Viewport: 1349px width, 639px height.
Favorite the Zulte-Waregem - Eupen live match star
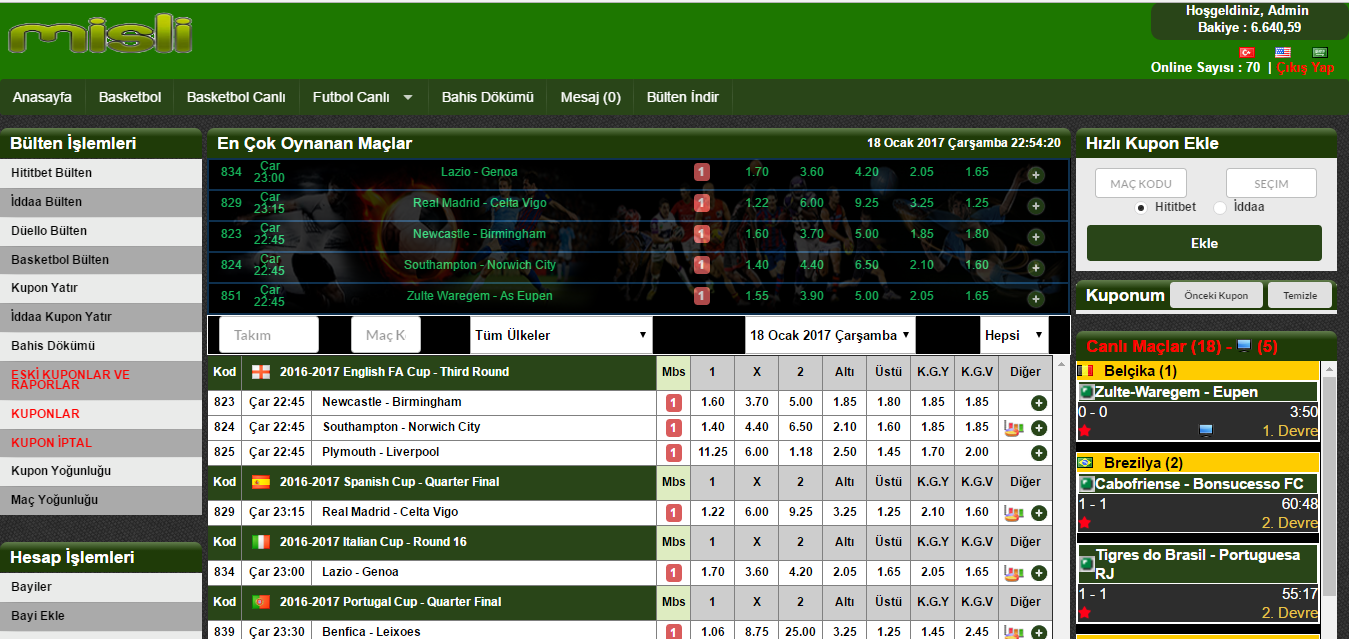1084,431
